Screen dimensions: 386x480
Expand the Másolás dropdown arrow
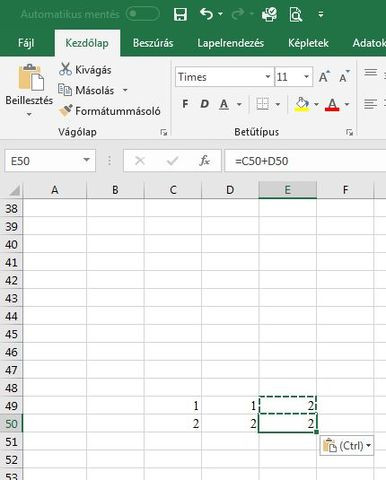click(125, 90)
